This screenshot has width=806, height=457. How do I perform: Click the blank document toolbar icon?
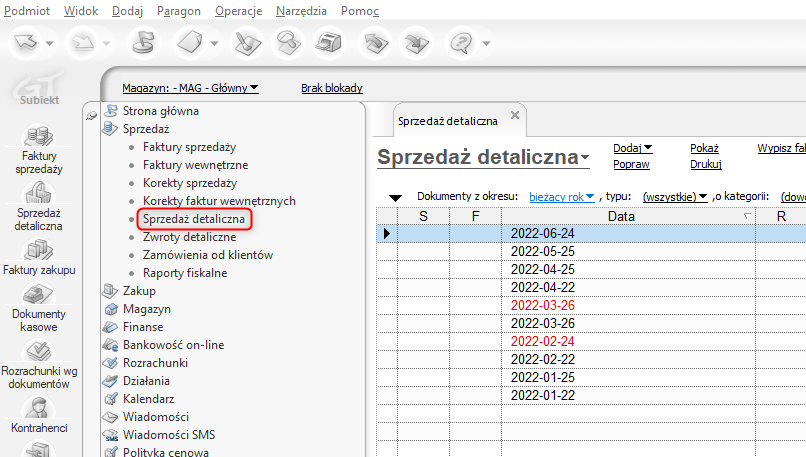(190, 43)
